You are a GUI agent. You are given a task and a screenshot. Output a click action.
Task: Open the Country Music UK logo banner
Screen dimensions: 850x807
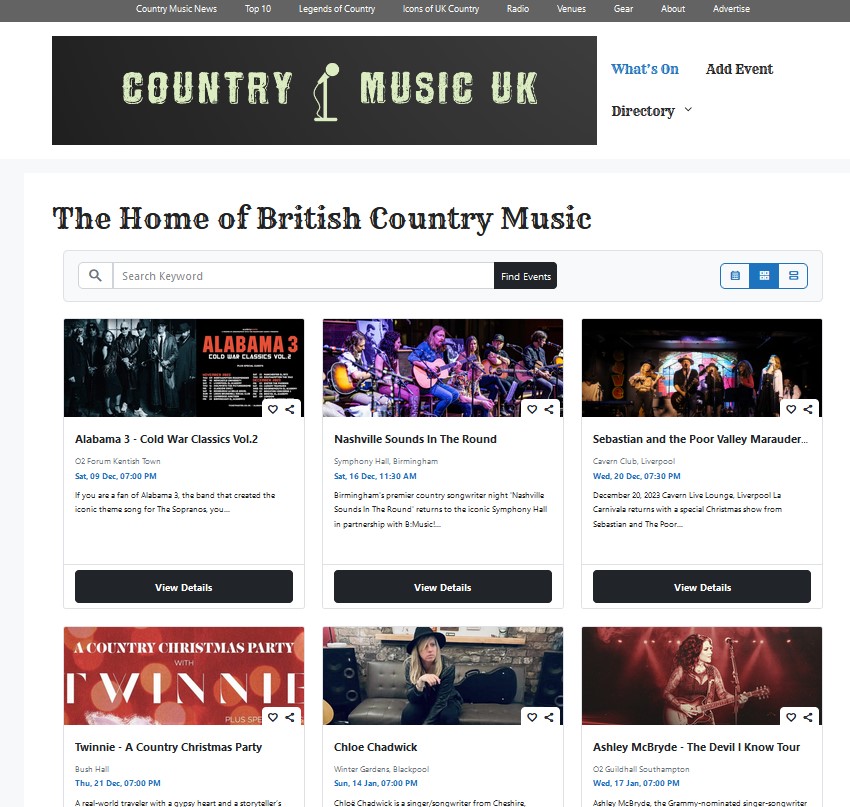pyautogui.click(x=324, y=91)
